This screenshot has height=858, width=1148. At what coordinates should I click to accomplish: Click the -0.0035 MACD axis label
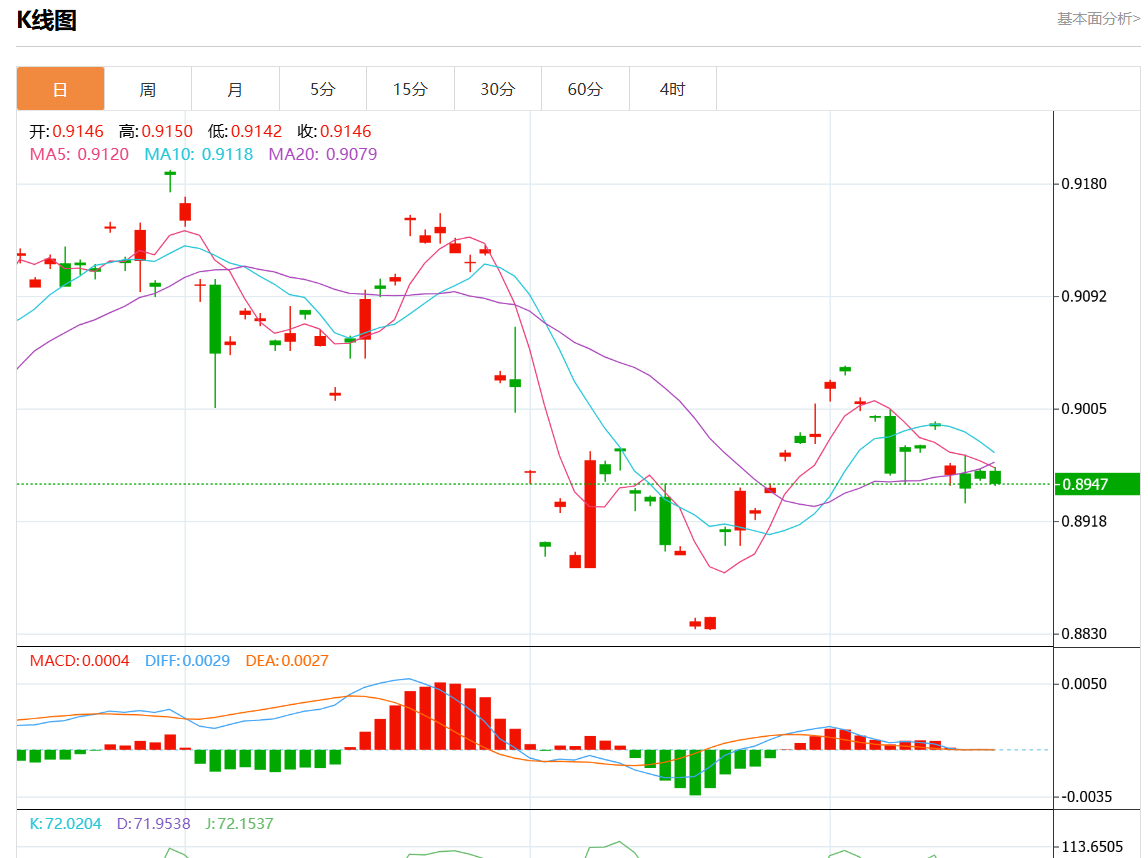coord(1085,797)
